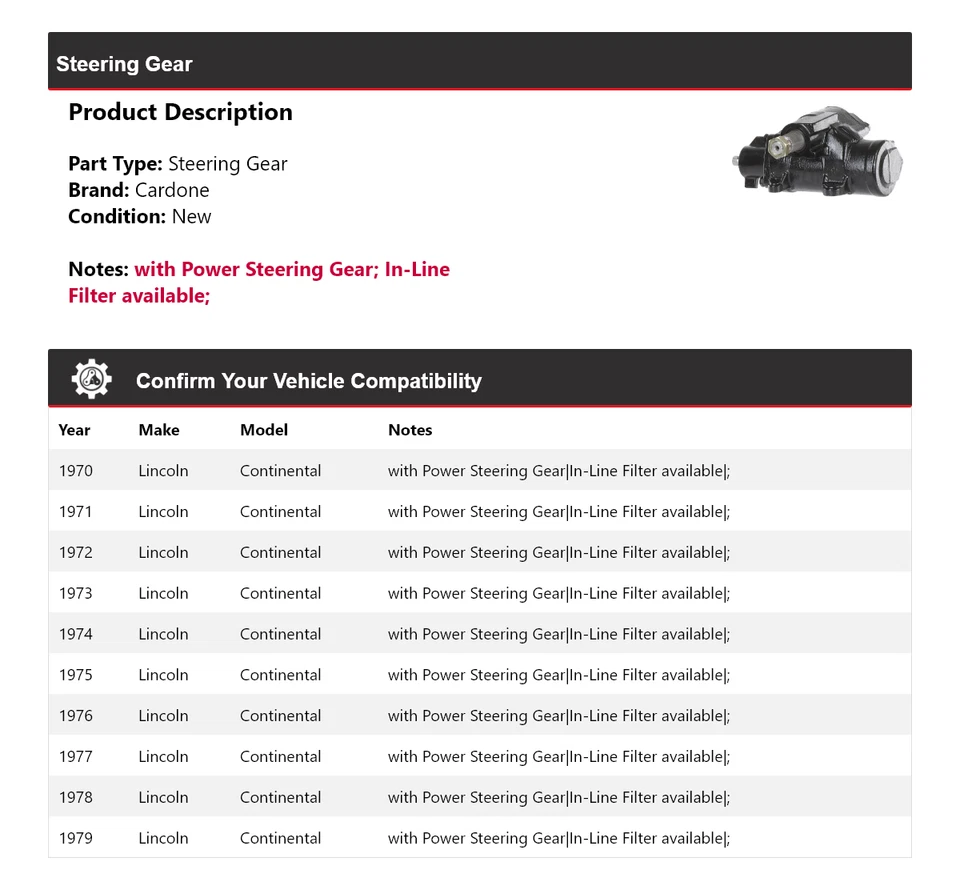Select the 1979 year cell
Viewport: 960px width, 890px height.
coord(75,839)
